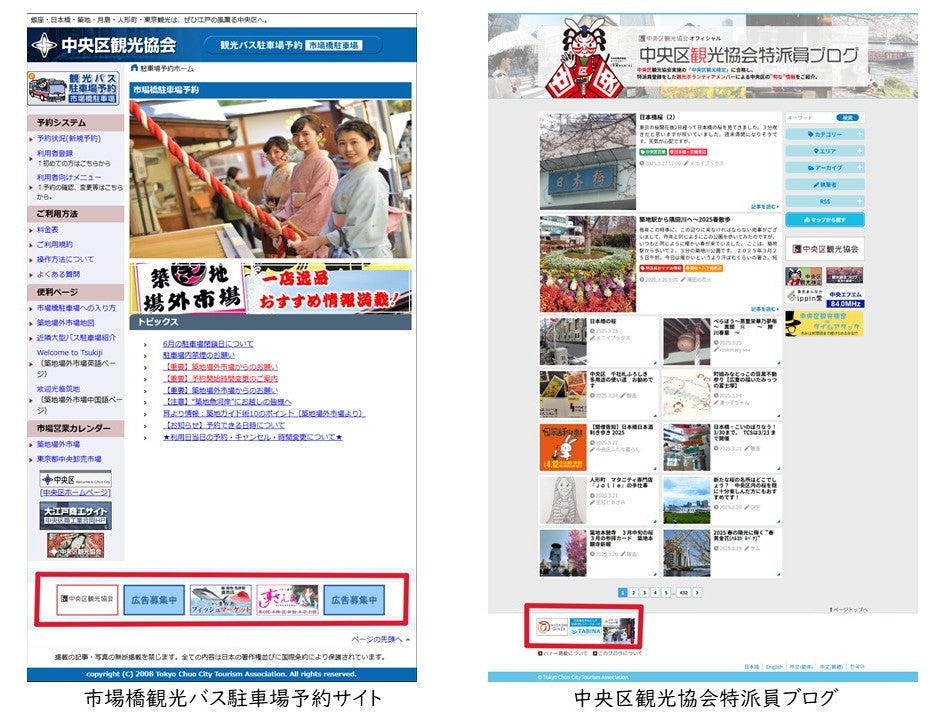Expand the アーカイブ section in the blog sidebar

(824, 168)
